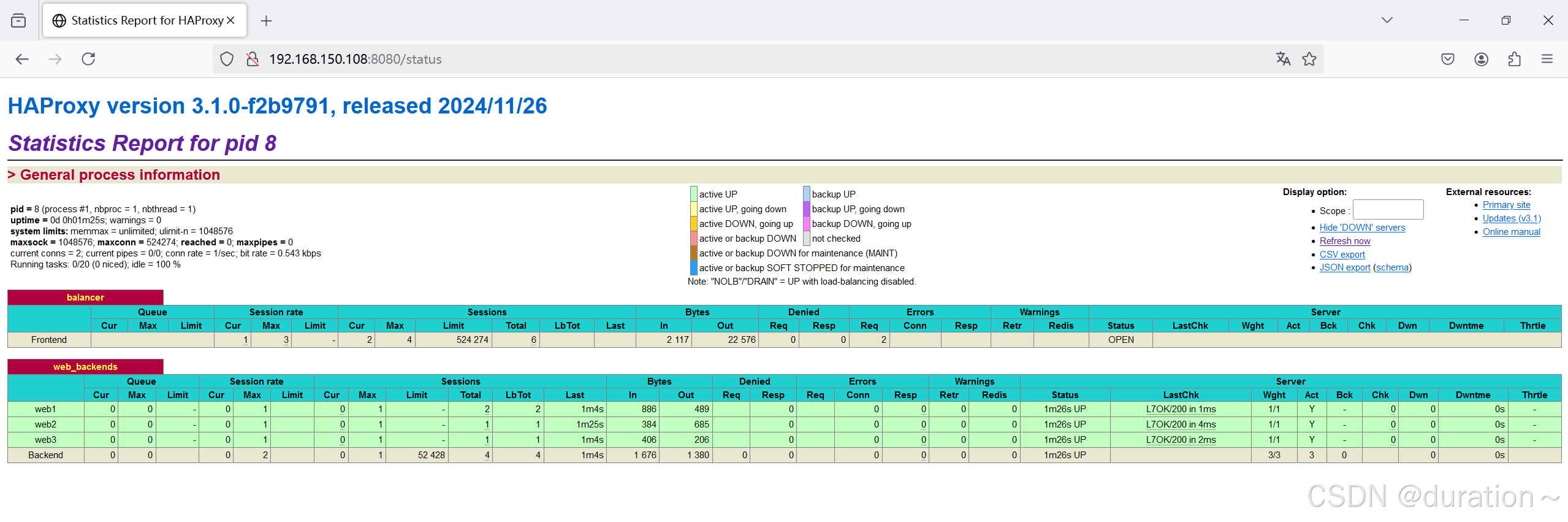Click the backup UP blue legend swatch
1568x522 pixels.
[x=807, y=194]
